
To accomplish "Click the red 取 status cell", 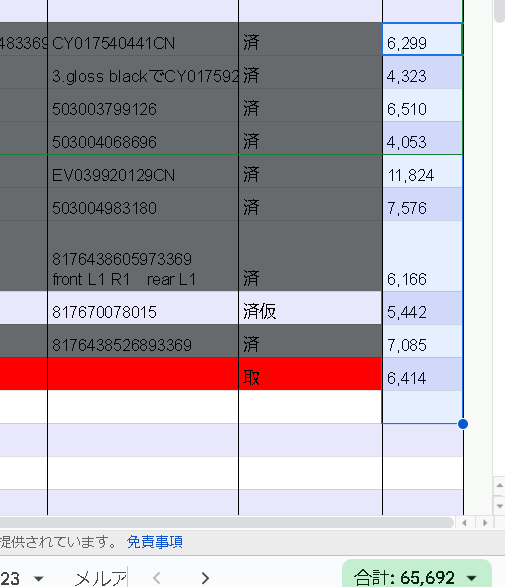I will coord(310,374).
